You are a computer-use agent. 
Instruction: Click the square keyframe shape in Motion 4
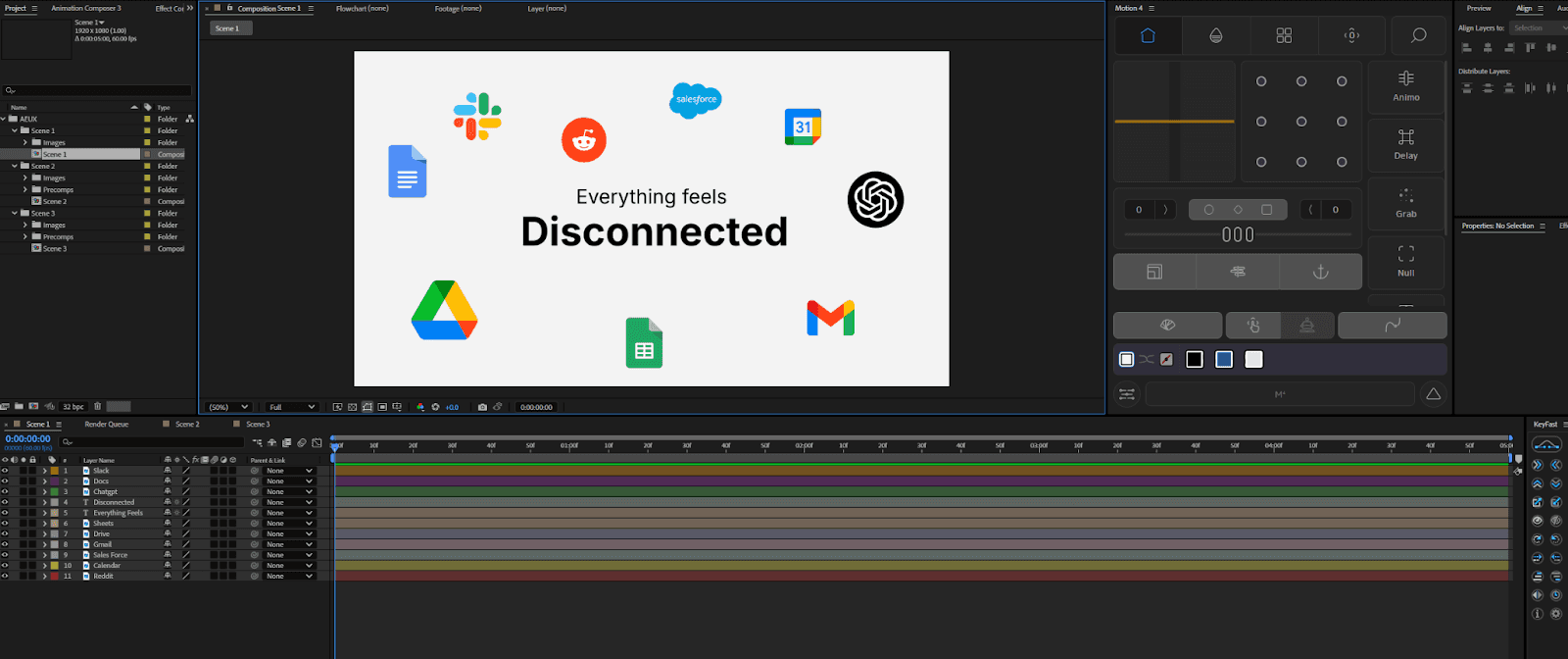(1267, 210)
